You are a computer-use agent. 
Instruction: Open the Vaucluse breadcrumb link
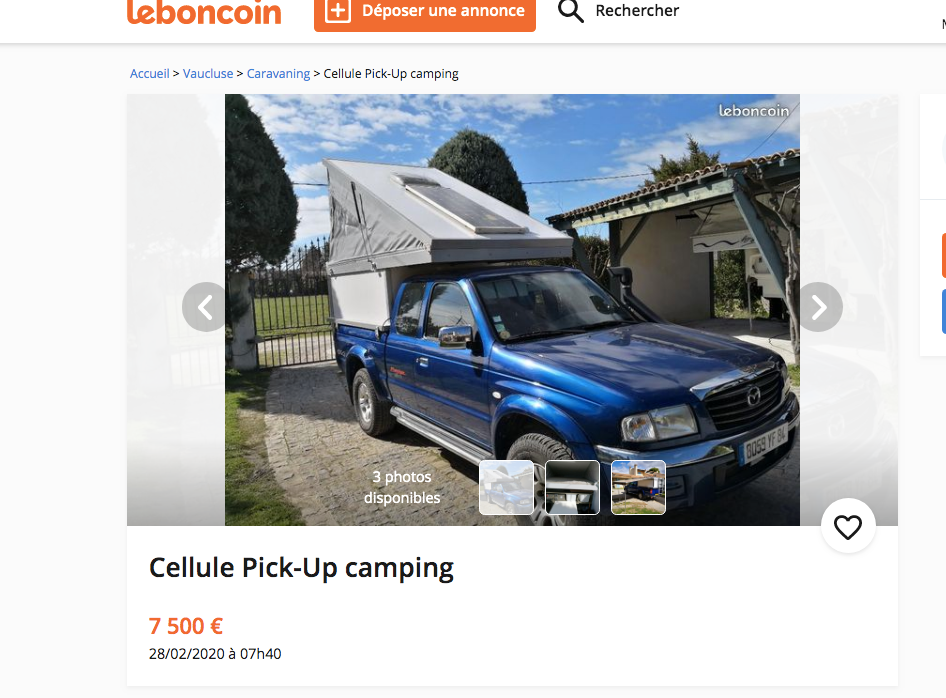[208, 74]
